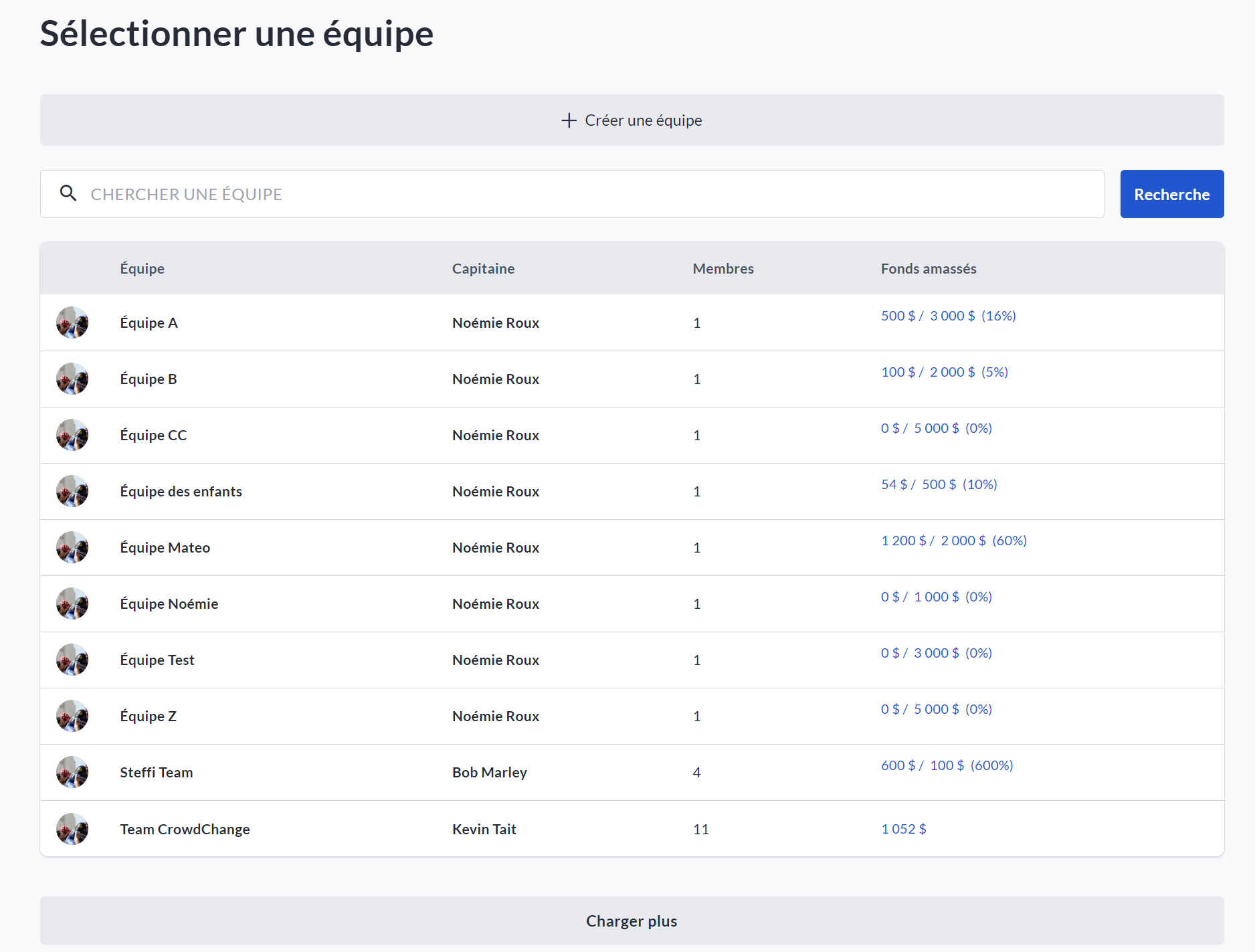The image size is (1255, 952).
Task: Select the Équipe B team avatar
Action: point(72,379)
